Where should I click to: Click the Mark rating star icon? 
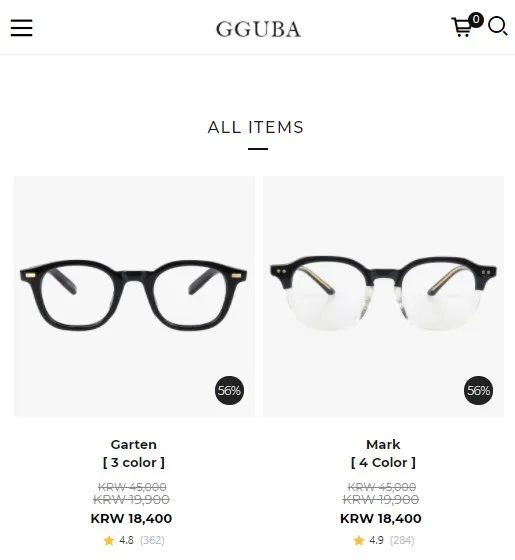(359, 540)
